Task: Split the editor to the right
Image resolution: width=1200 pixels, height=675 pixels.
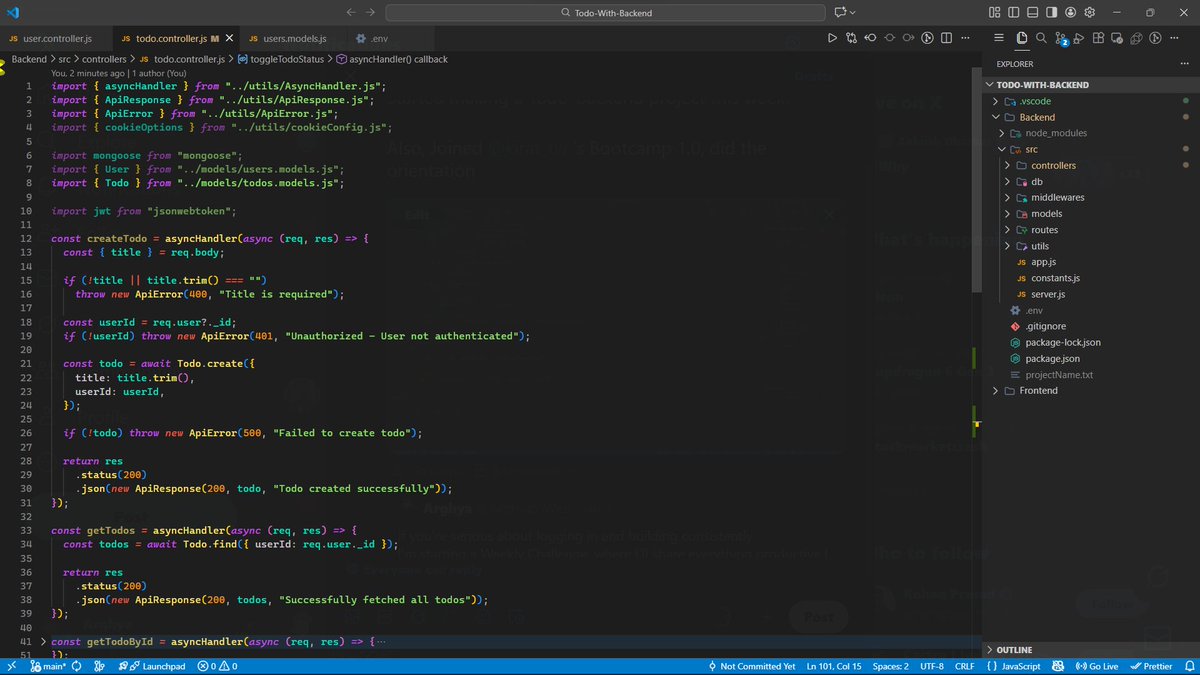Action: pos(946,38)
